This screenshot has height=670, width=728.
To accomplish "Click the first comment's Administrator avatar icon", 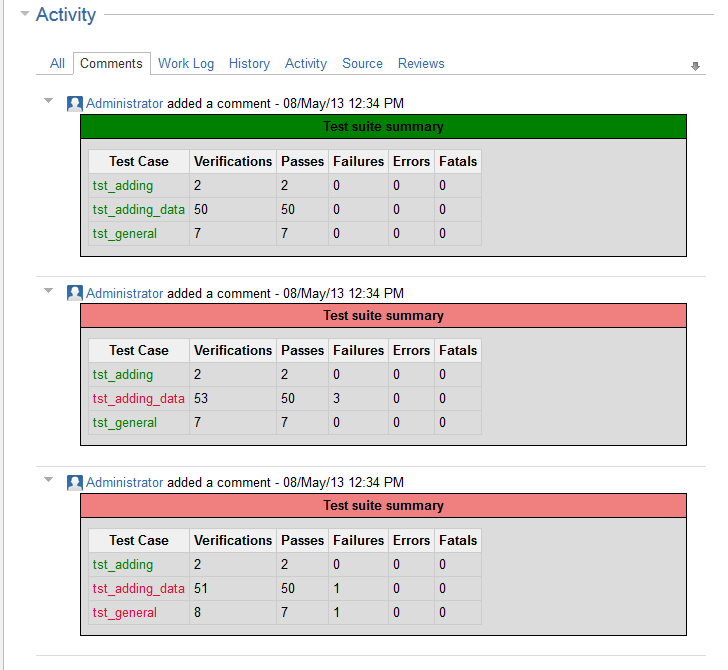I will (75, 104).
